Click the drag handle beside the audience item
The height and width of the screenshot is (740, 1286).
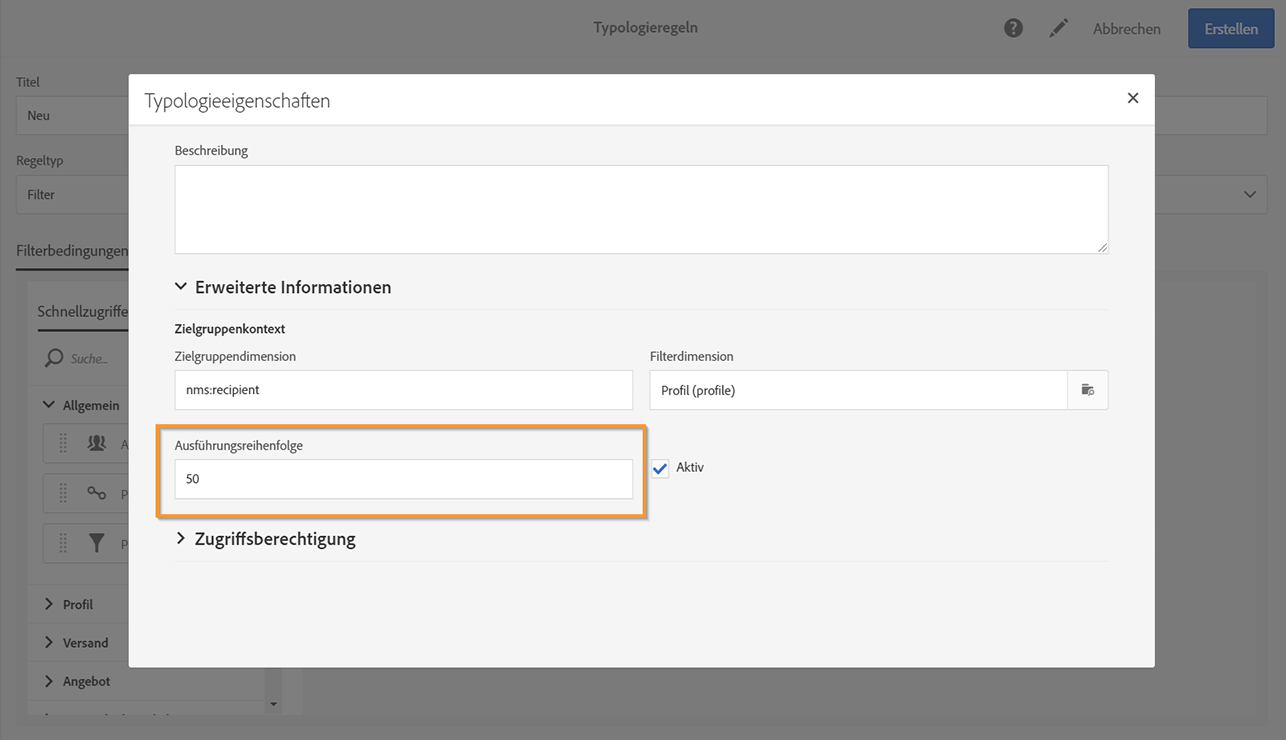point(63,443)
